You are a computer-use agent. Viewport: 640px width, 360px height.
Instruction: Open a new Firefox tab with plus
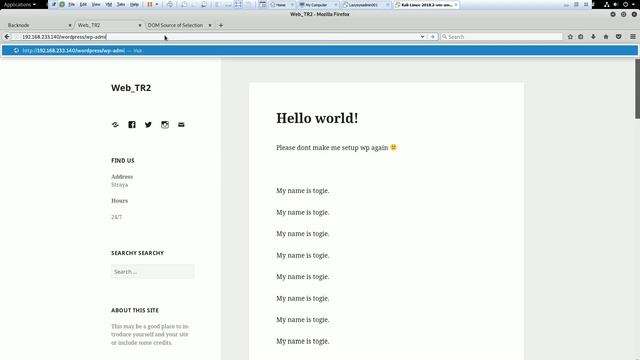221,25
